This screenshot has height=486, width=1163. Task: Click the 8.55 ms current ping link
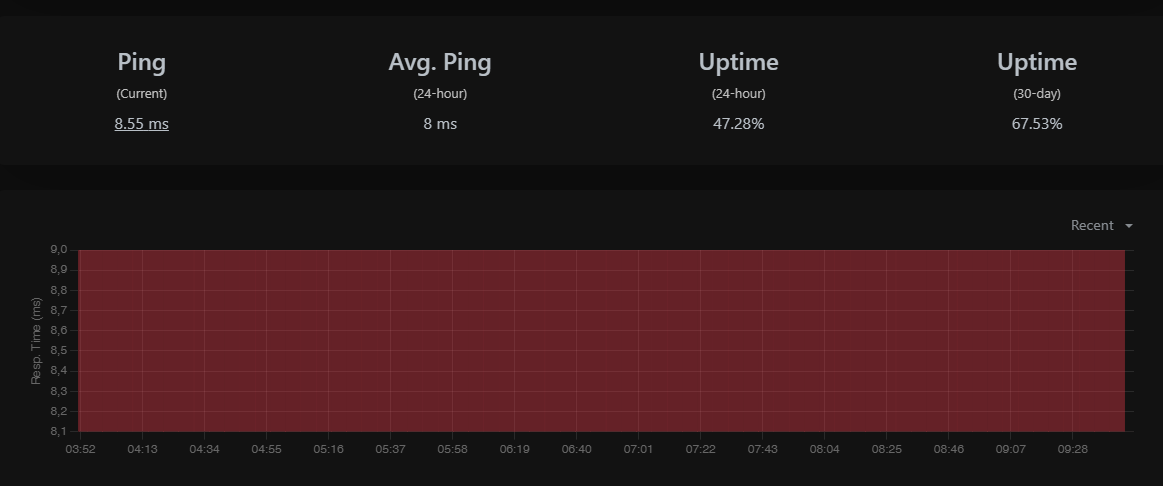click(x=142, y=124)
